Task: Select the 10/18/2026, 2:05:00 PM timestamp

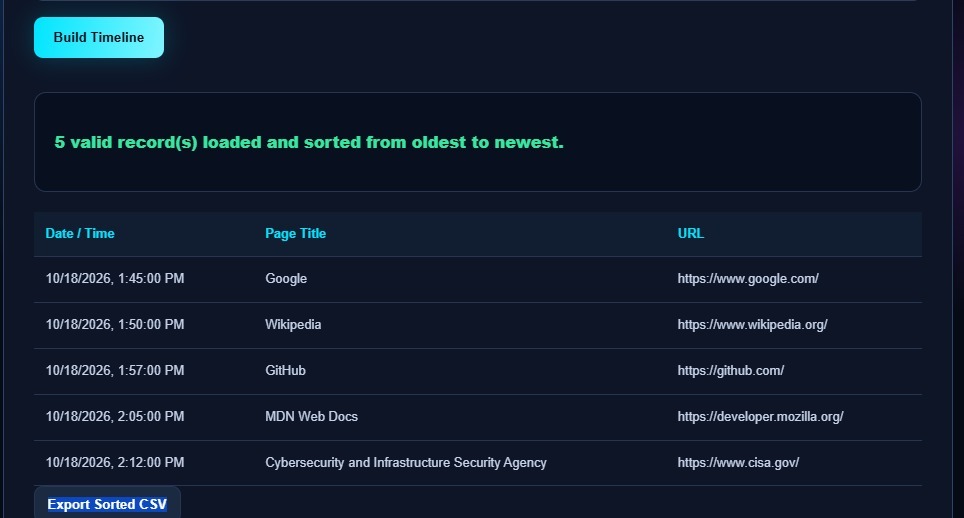Action: pyautogui.click(x=115, y=417)
